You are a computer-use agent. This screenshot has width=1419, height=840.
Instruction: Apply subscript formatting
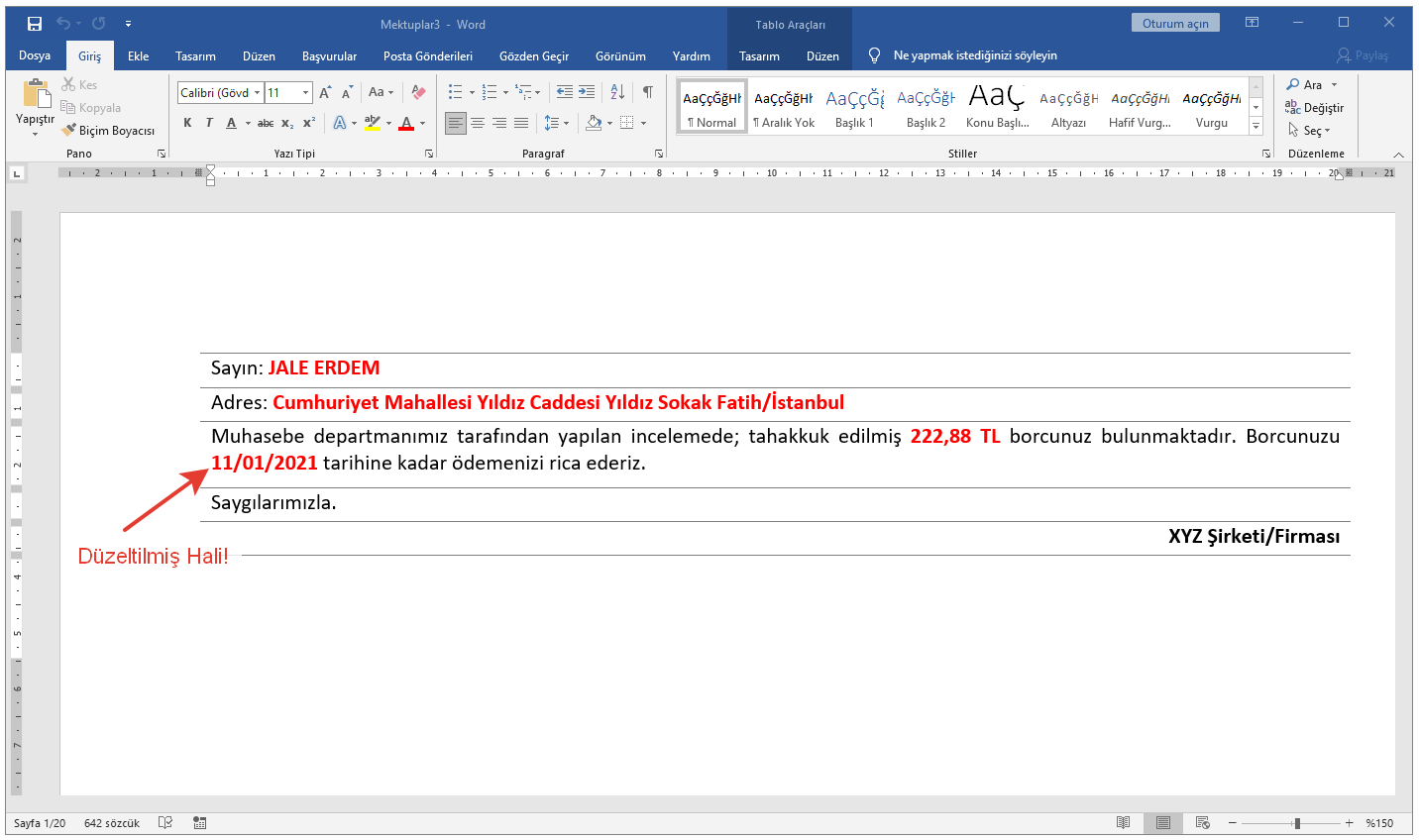286,124
